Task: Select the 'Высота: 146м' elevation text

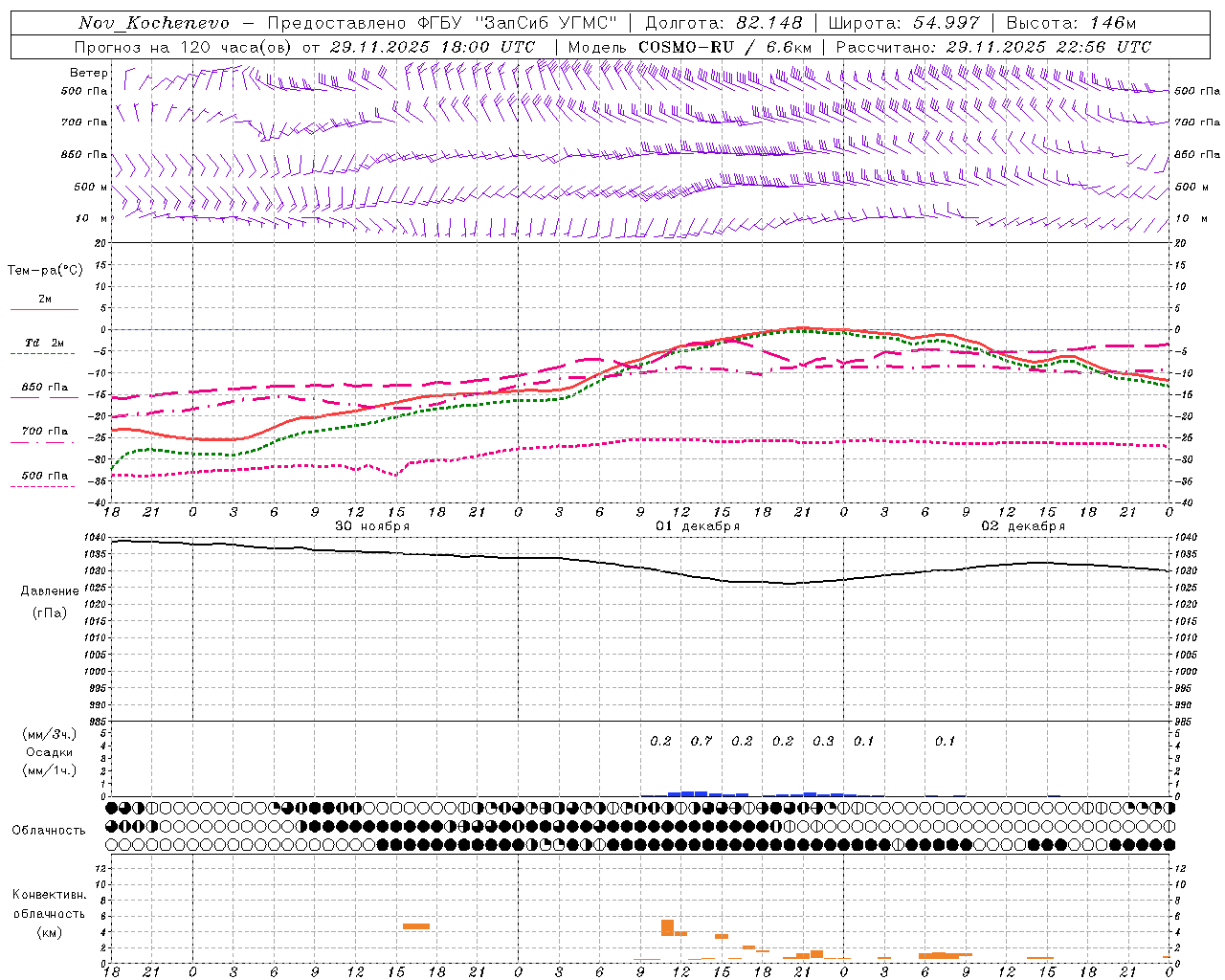Action: coord(1071,23)
